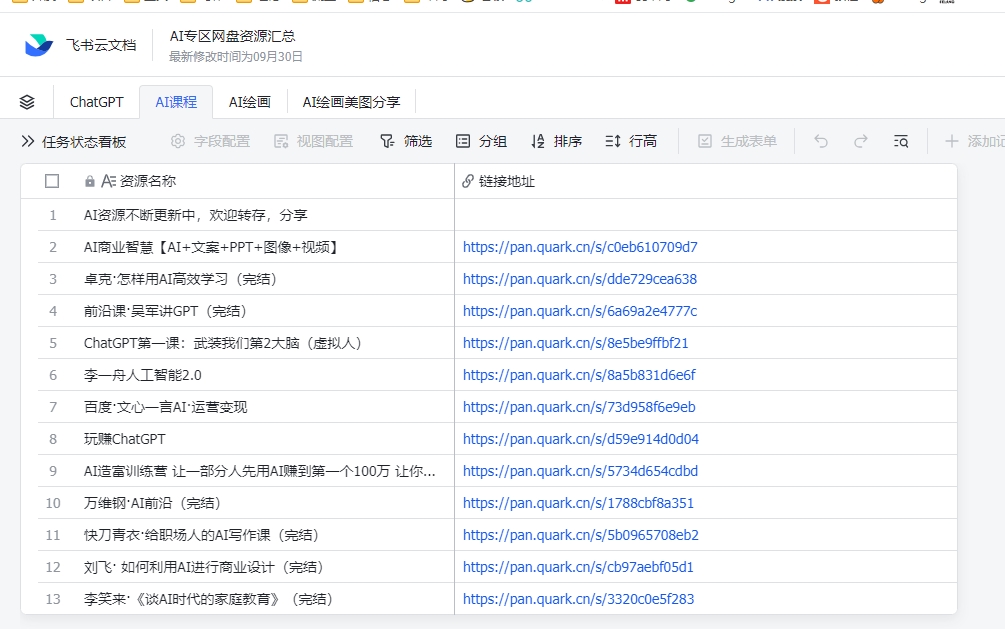Open the 玩赚ChatGPT quark link
Viewport: 1005px width, 629px height.
[x=581, y=439]
